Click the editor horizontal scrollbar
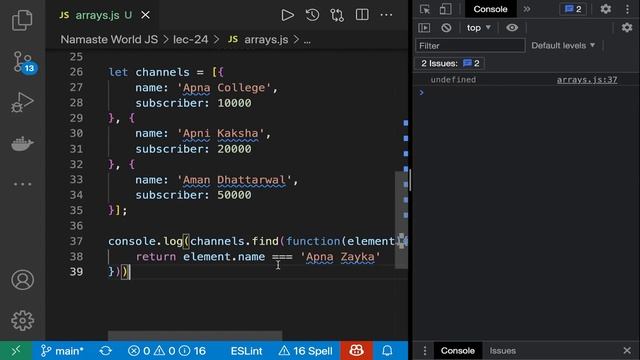640x360 pixels. (195, 336)
